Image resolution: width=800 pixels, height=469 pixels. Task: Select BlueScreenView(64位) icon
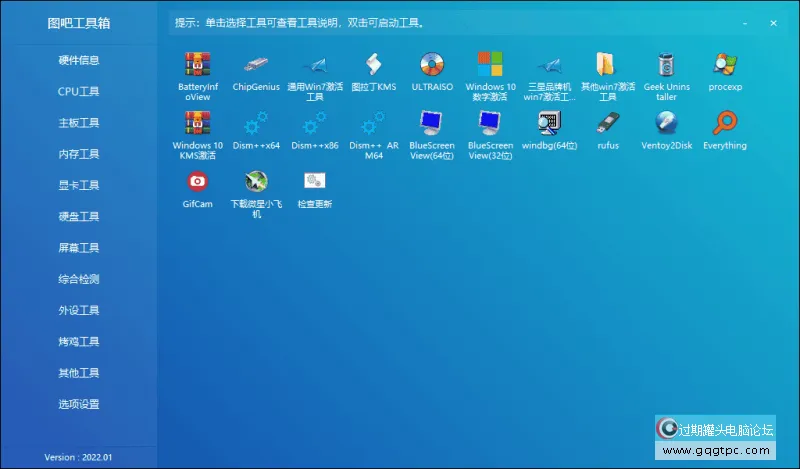(x=432, y=123)
